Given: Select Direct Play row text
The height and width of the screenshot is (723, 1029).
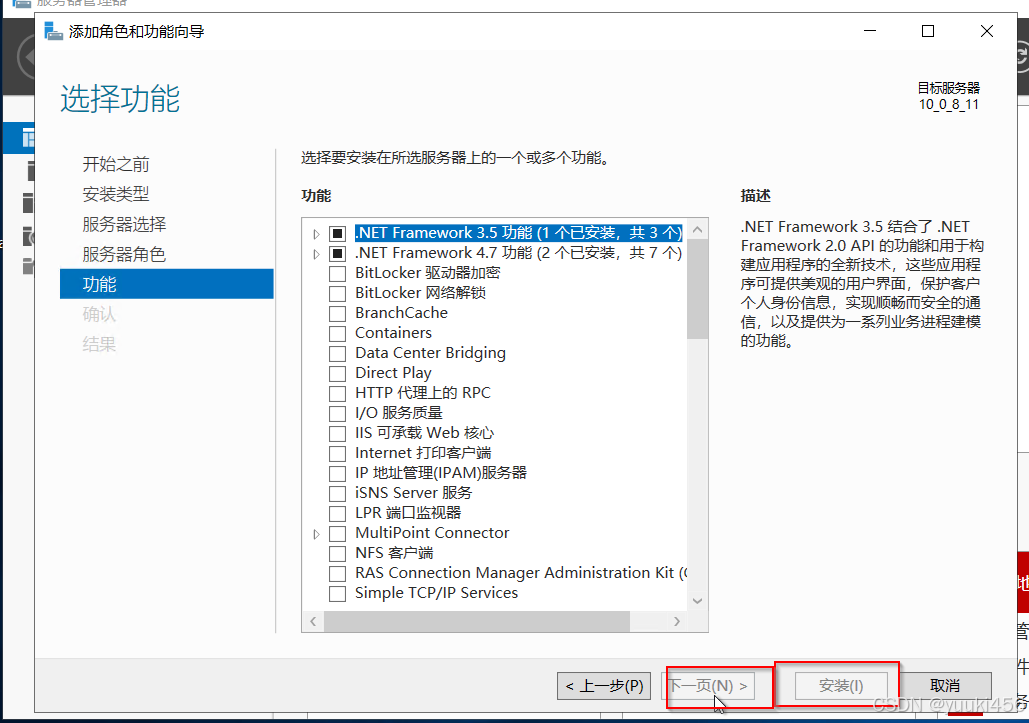Looking at the screenshot, I should (x=393, y=373).
